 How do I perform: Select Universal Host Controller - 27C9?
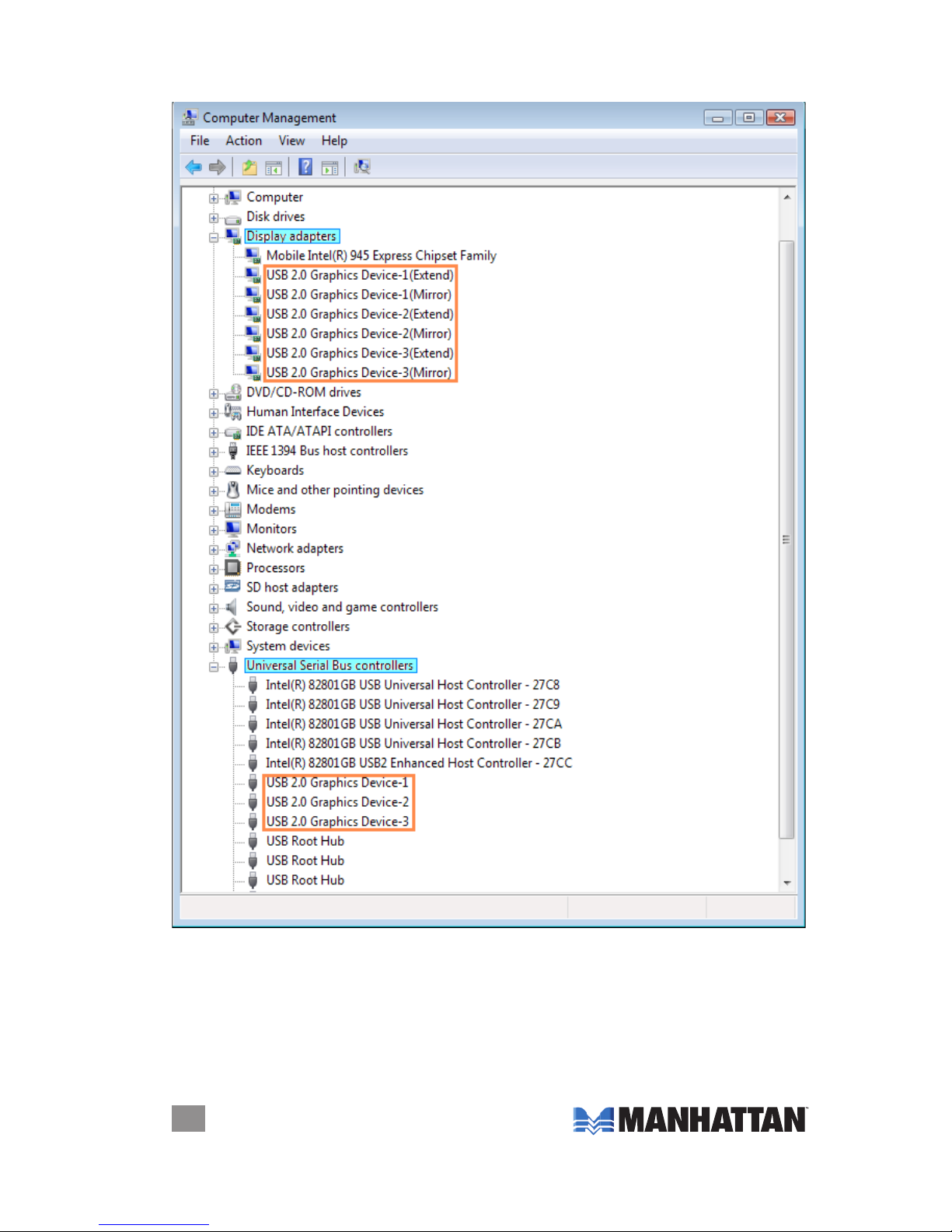click(x=413, y=704)
